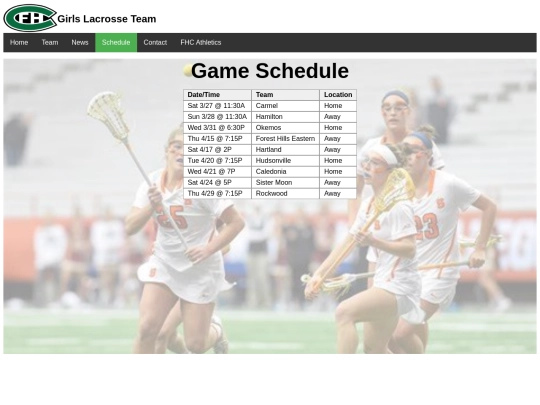Select the Wed 4/21 @ 7P cell
Image resolution: width=540 pixels, height=405 pixels.
click(x=217, y=172)
